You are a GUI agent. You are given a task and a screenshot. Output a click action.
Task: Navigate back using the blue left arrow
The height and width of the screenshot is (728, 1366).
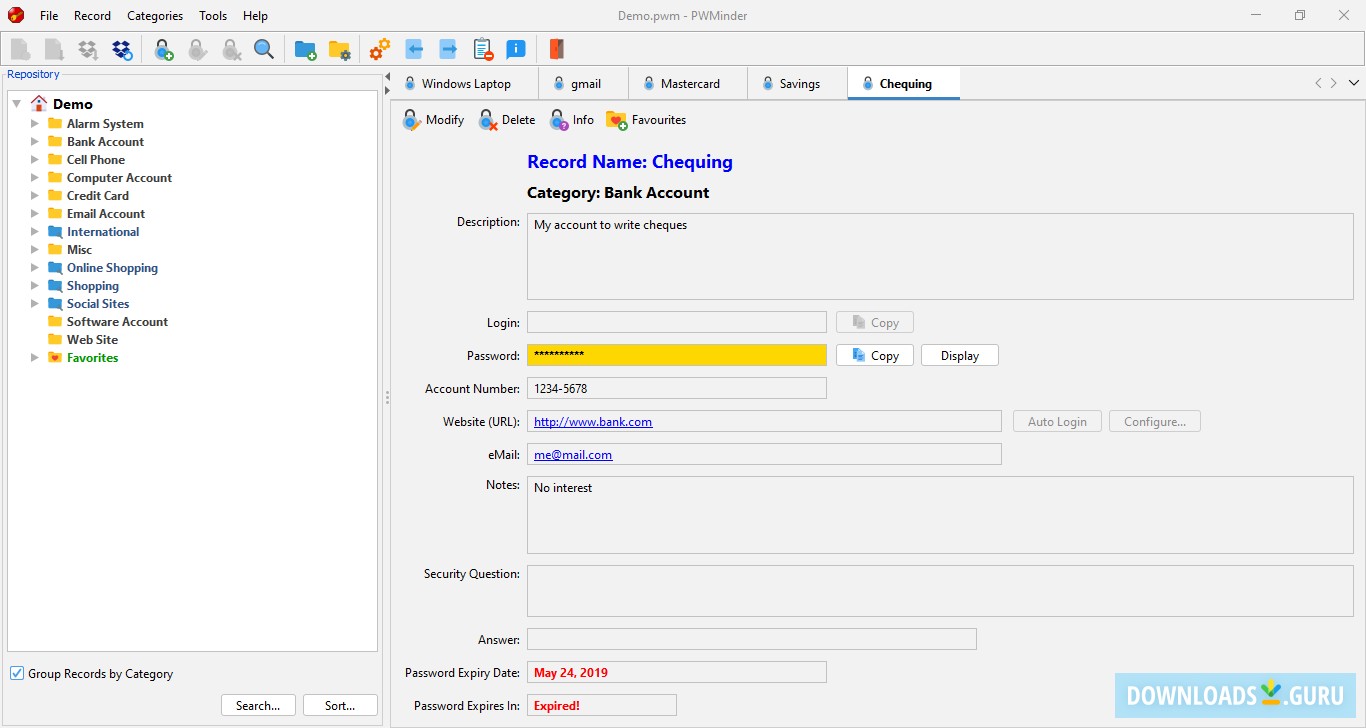[x=414, y=48]
